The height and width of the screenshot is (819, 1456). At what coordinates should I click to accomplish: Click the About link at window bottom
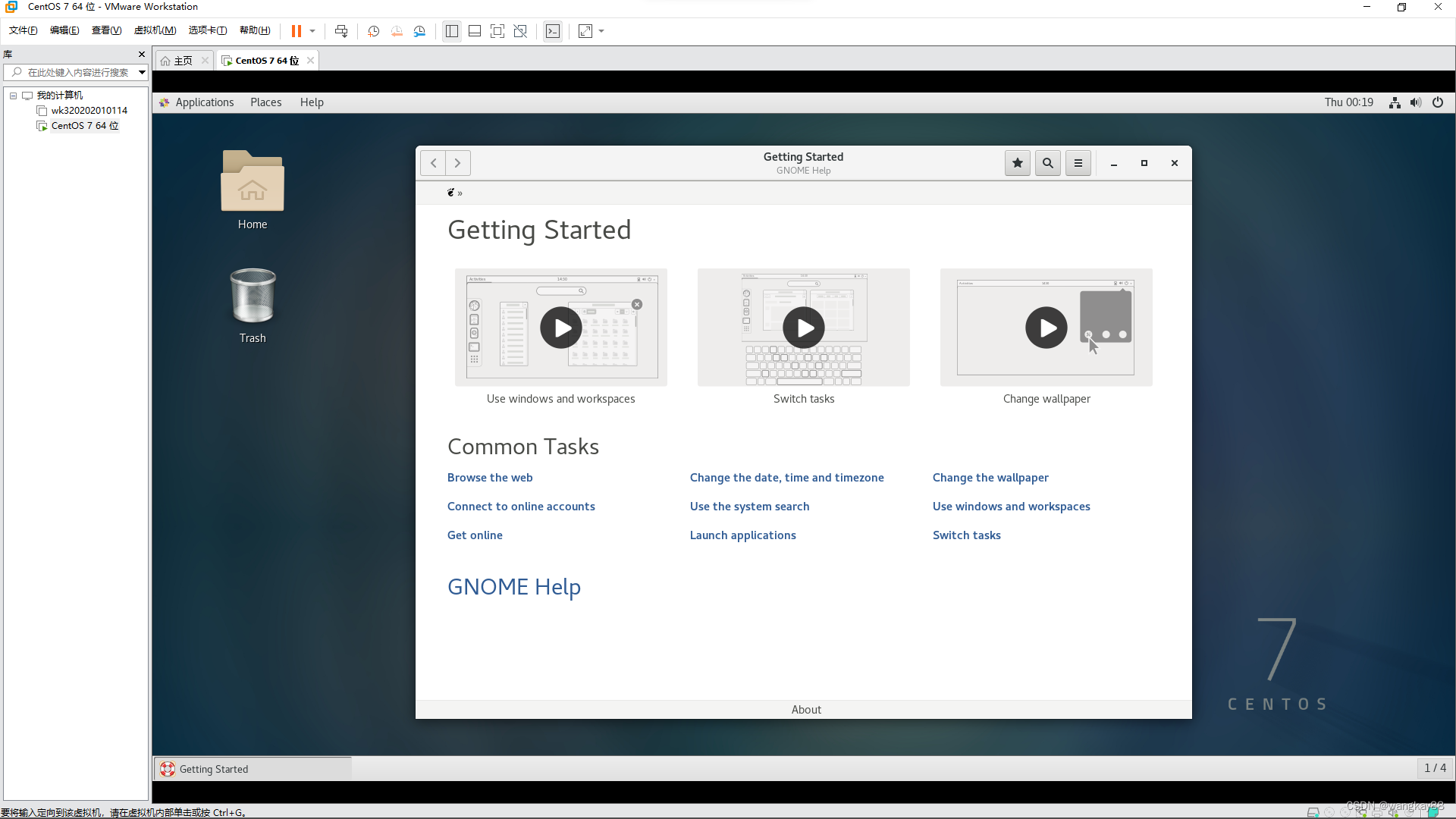coord(806,710)
